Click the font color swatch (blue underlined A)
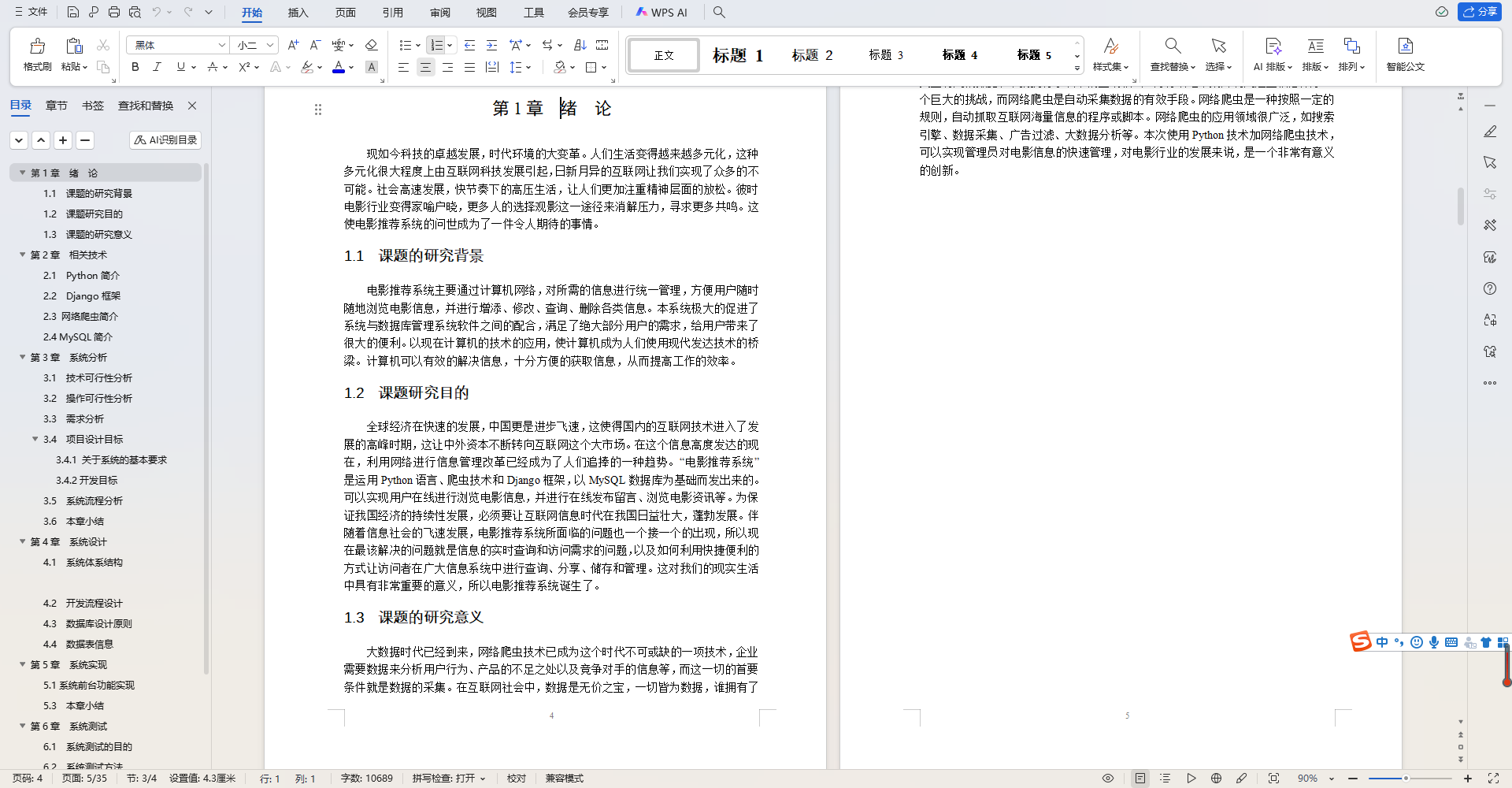The image size is (1512, 788). pyautogui.click(x=339, y=68)
